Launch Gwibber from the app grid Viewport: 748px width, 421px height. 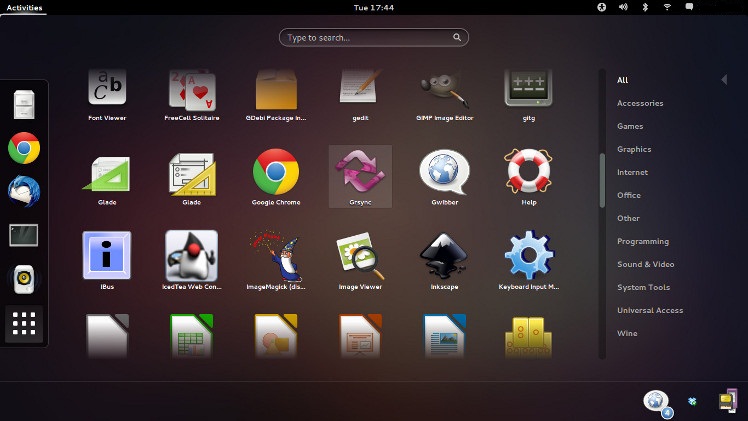(445, 177)
